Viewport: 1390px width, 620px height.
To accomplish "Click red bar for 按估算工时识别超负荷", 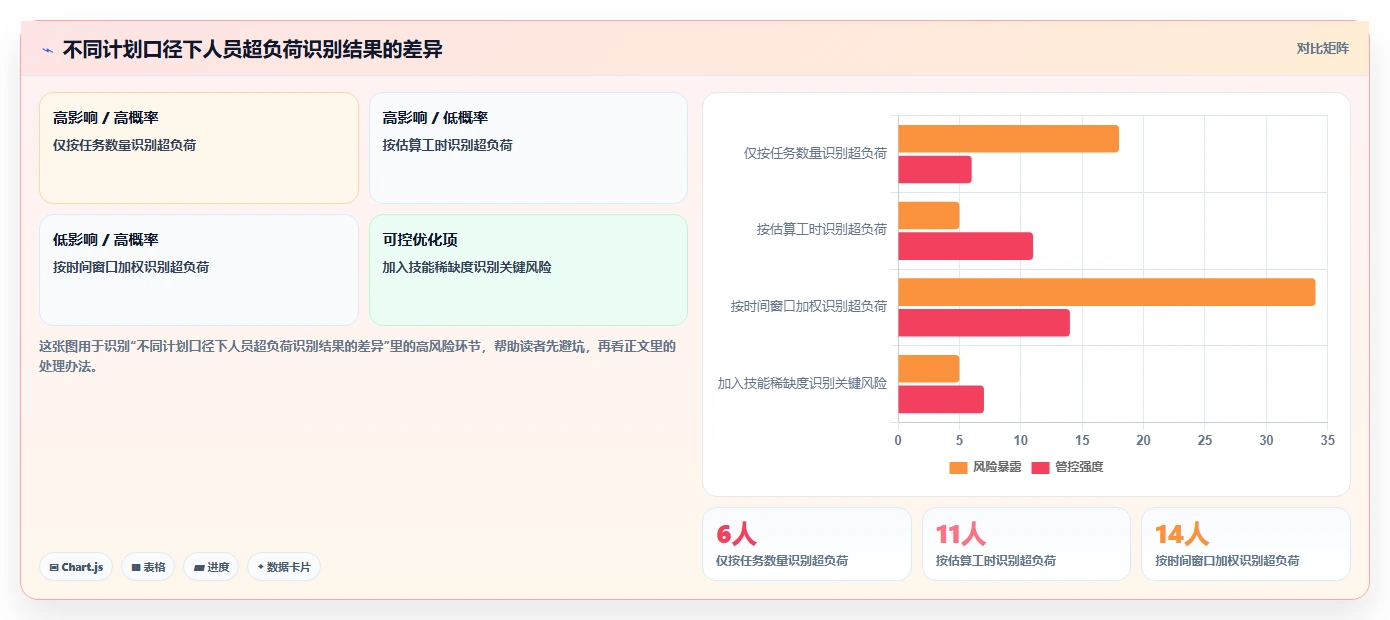I will 965,246.
